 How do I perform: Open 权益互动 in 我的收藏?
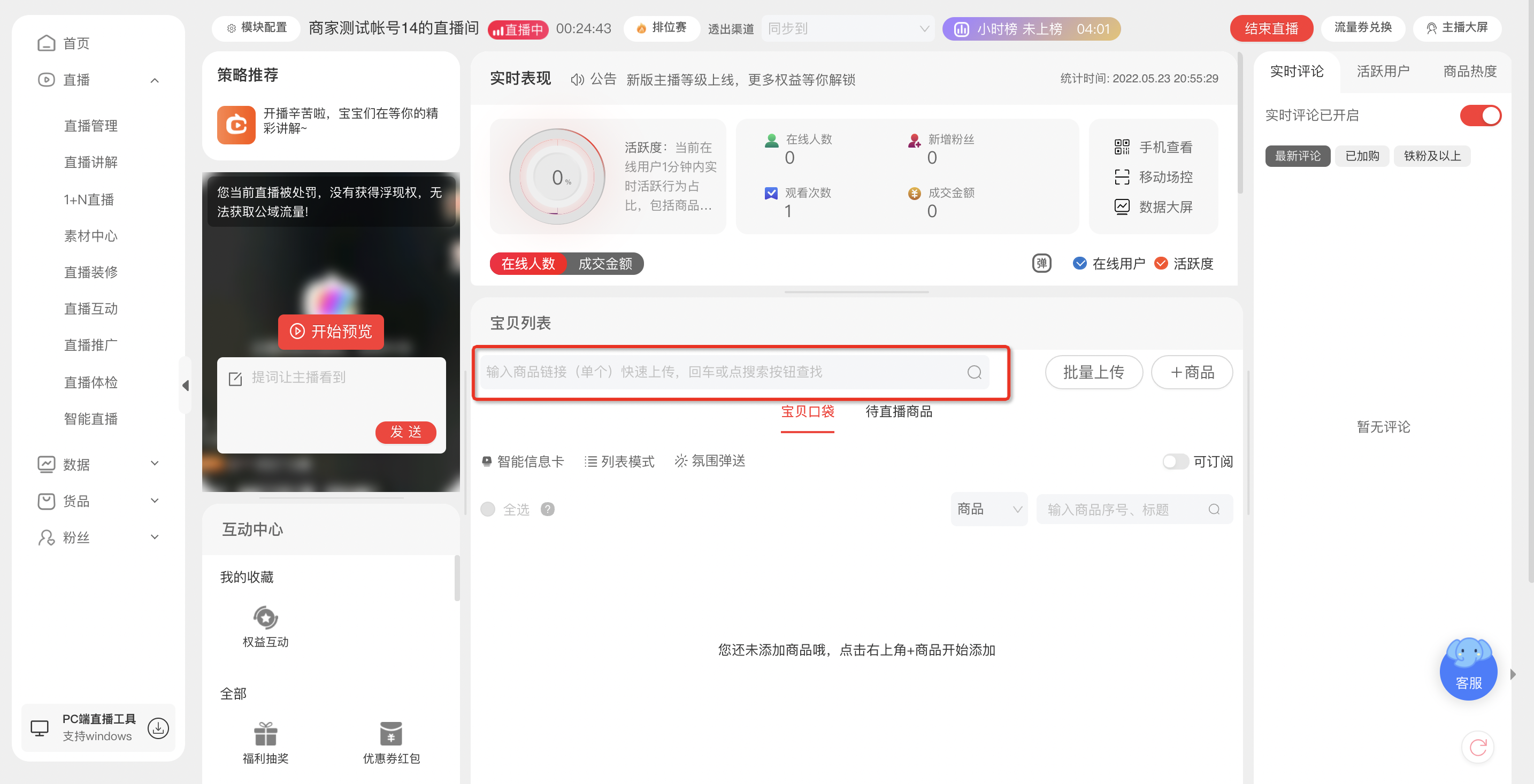click(265, 626)
